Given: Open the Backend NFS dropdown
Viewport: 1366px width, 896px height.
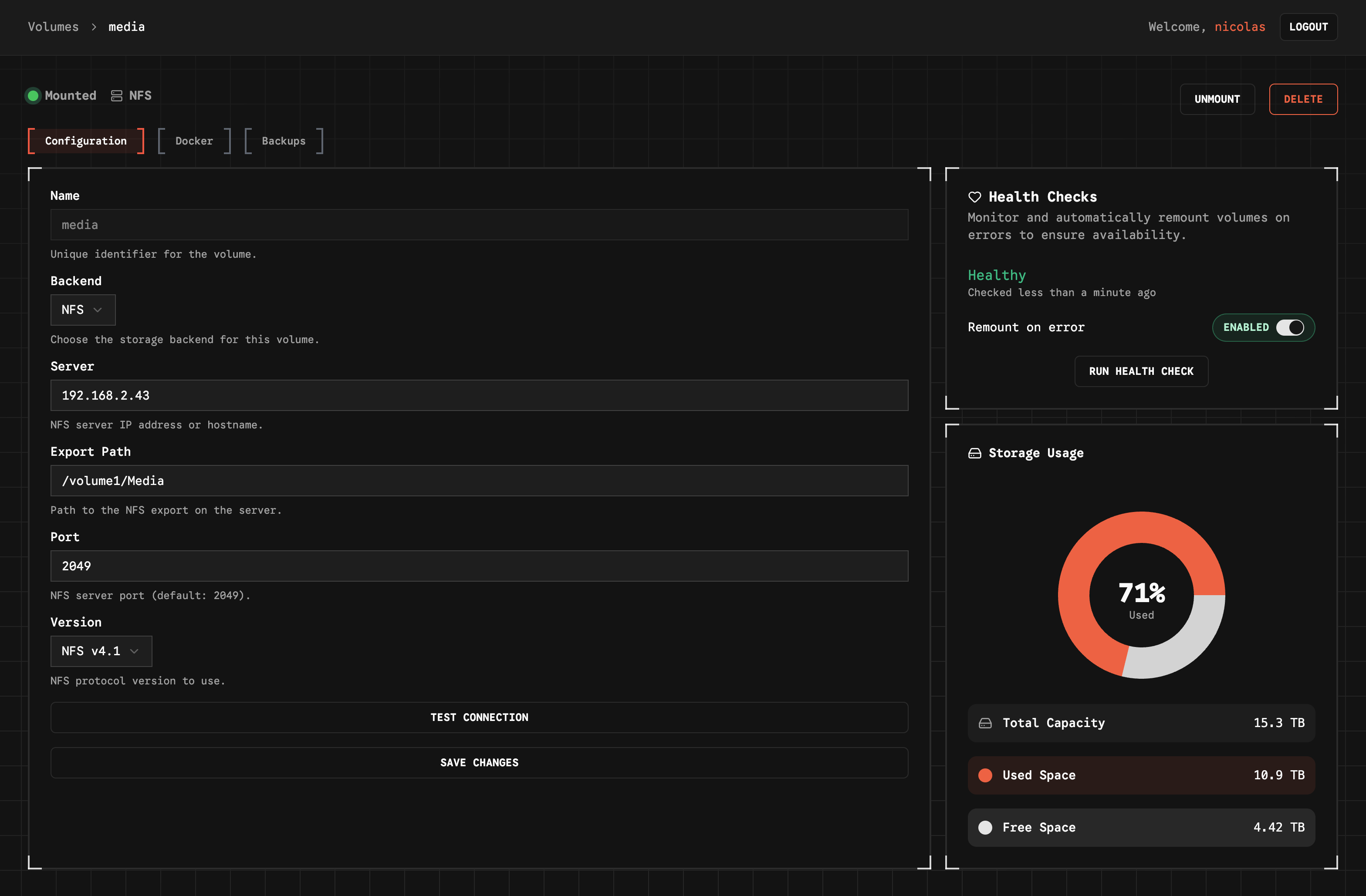Looking at the screenshot, I should point(83,310).
